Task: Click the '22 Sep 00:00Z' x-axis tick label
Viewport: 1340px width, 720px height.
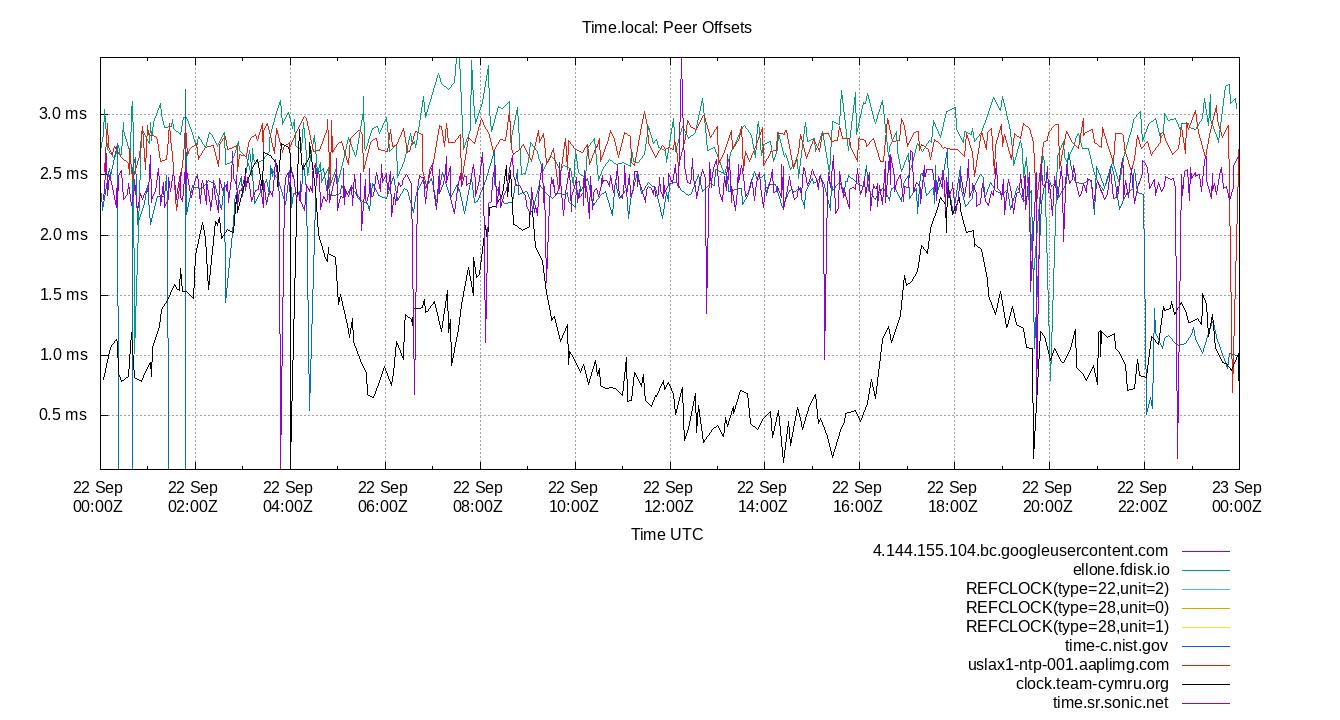Action: [x=97, y=497]
